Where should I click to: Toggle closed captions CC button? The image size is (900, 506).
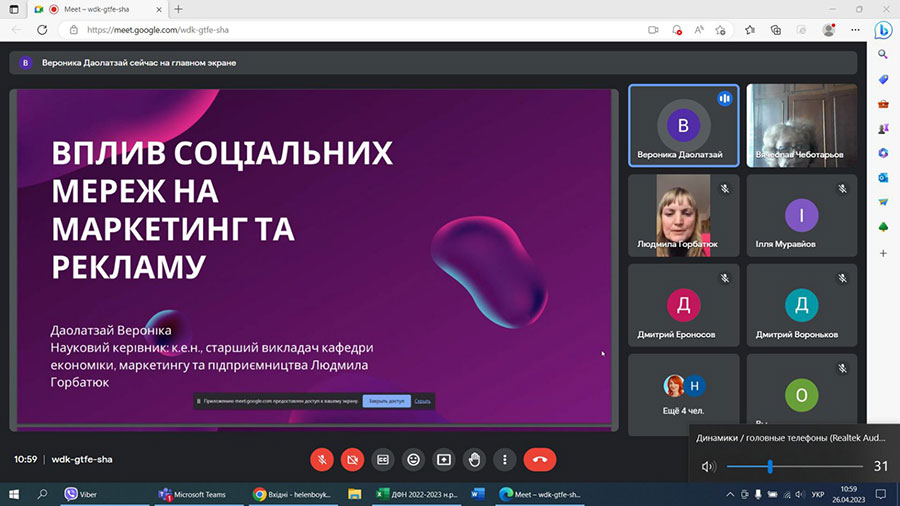383,460
